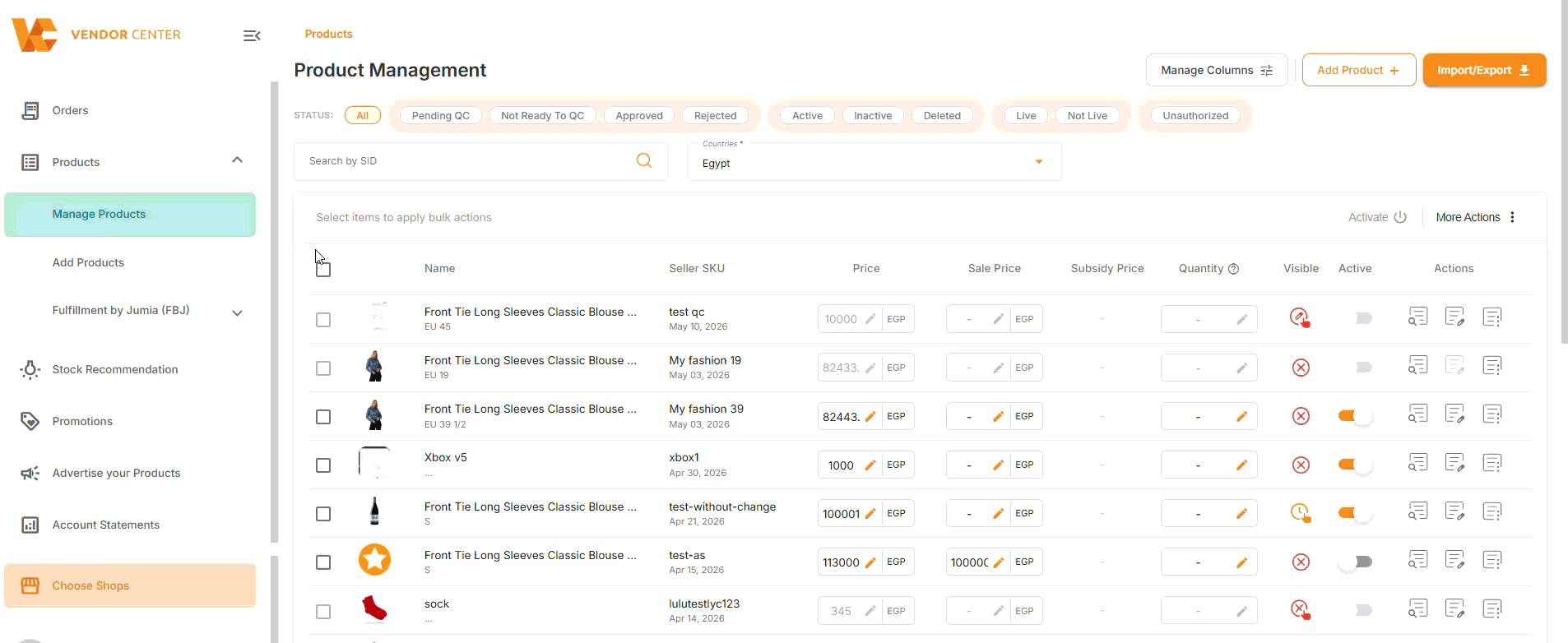Viewport: 1568px width, 643px height.
Task: Collapse the sidebar menu icon
Action: pyautogui.click(x=252, y=35)
